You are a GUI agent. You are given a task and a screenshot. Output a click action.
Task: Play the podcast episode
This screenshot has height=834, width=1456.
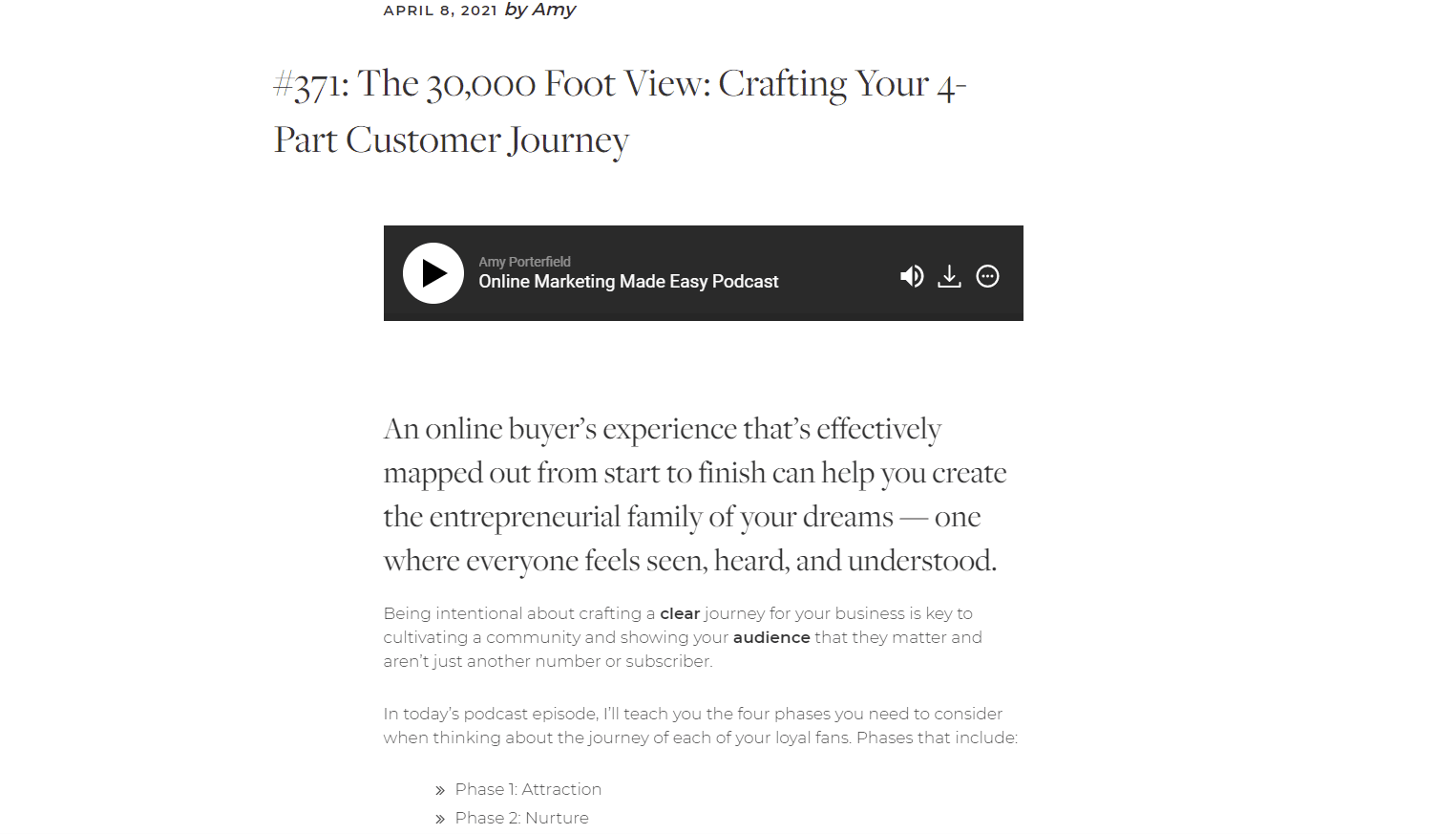pyautogui.click(x=433, y=273)
